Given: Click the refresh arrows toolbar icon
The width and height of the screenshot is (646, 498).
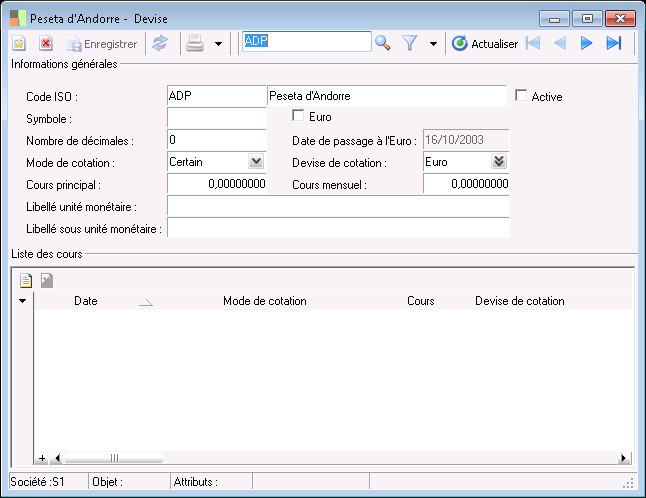Looking at the screenshot, I should (x=159, y=43).
